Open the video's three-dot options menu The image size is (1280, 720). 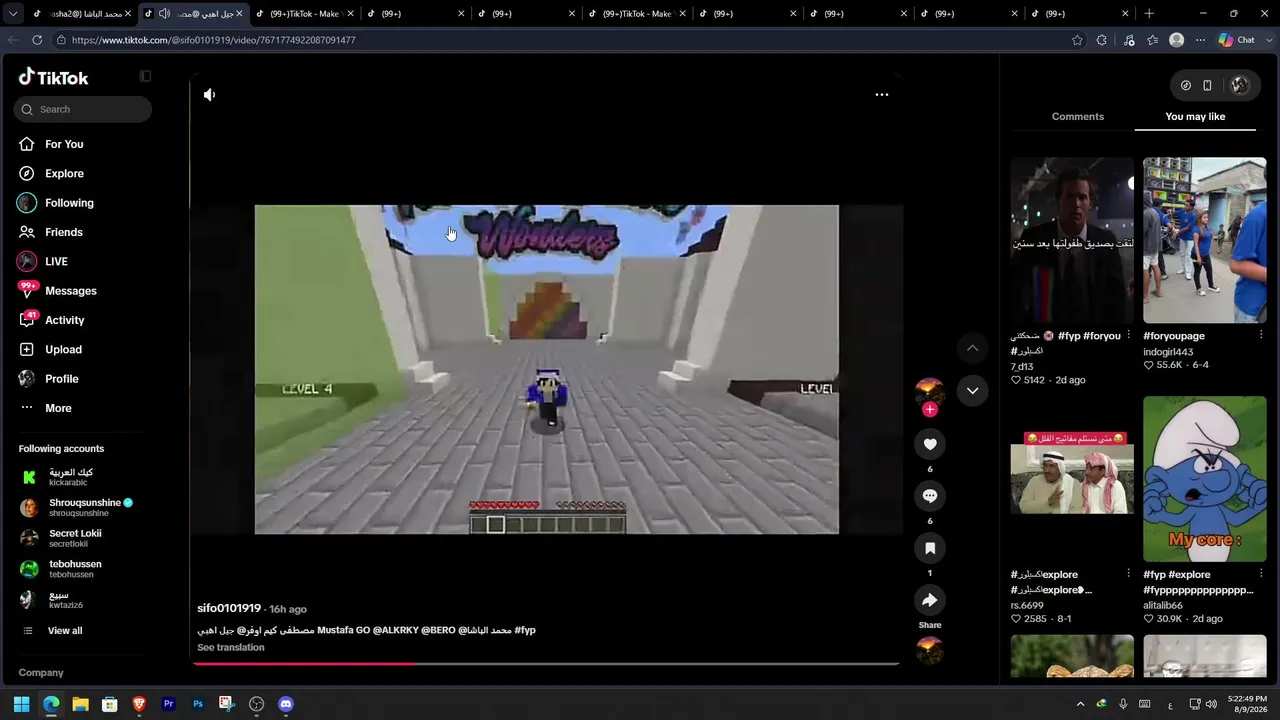pyautogui.click(x=882, y=94)
